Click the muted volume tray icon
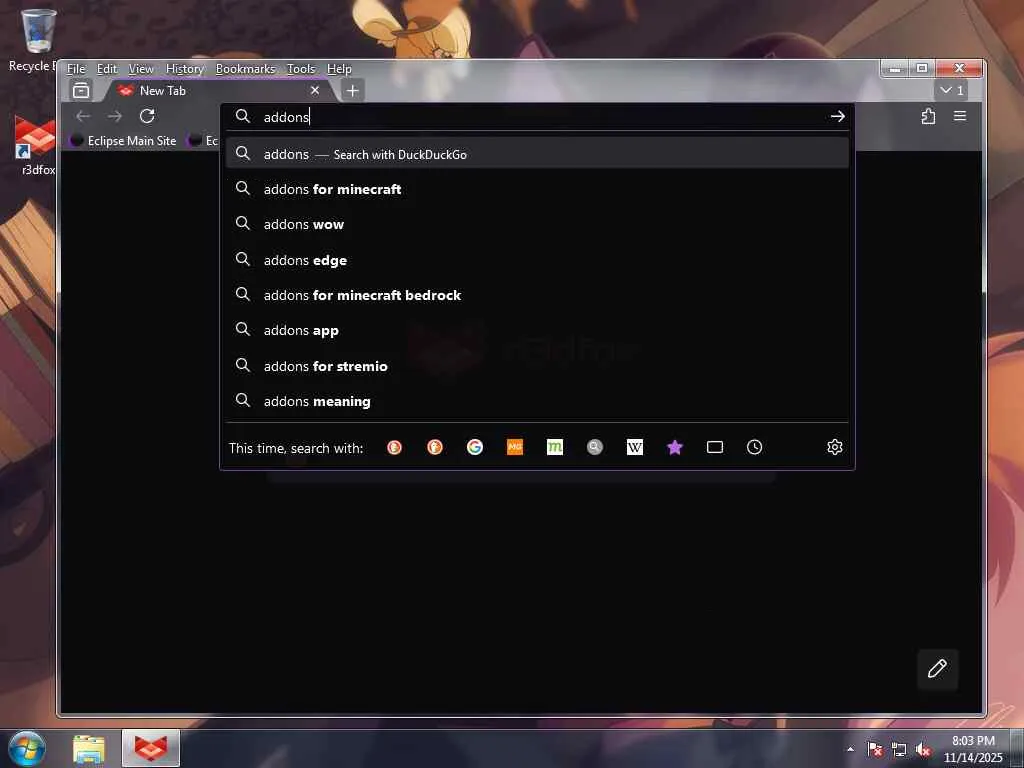1024x768 pixels. tap(923, 749)
